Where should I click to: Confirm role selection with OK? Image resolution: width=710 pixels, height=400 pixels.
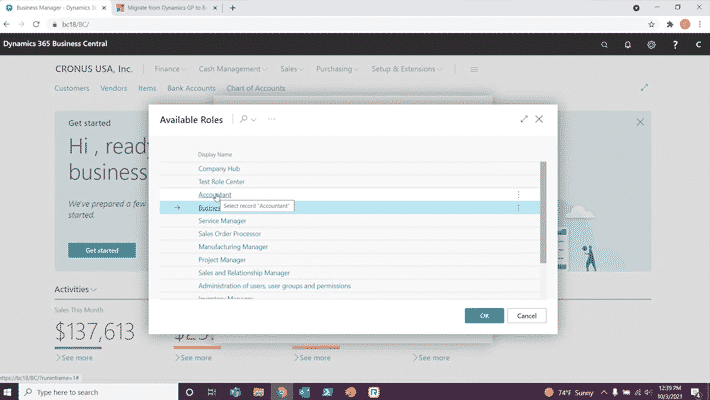tap(484, 316)
